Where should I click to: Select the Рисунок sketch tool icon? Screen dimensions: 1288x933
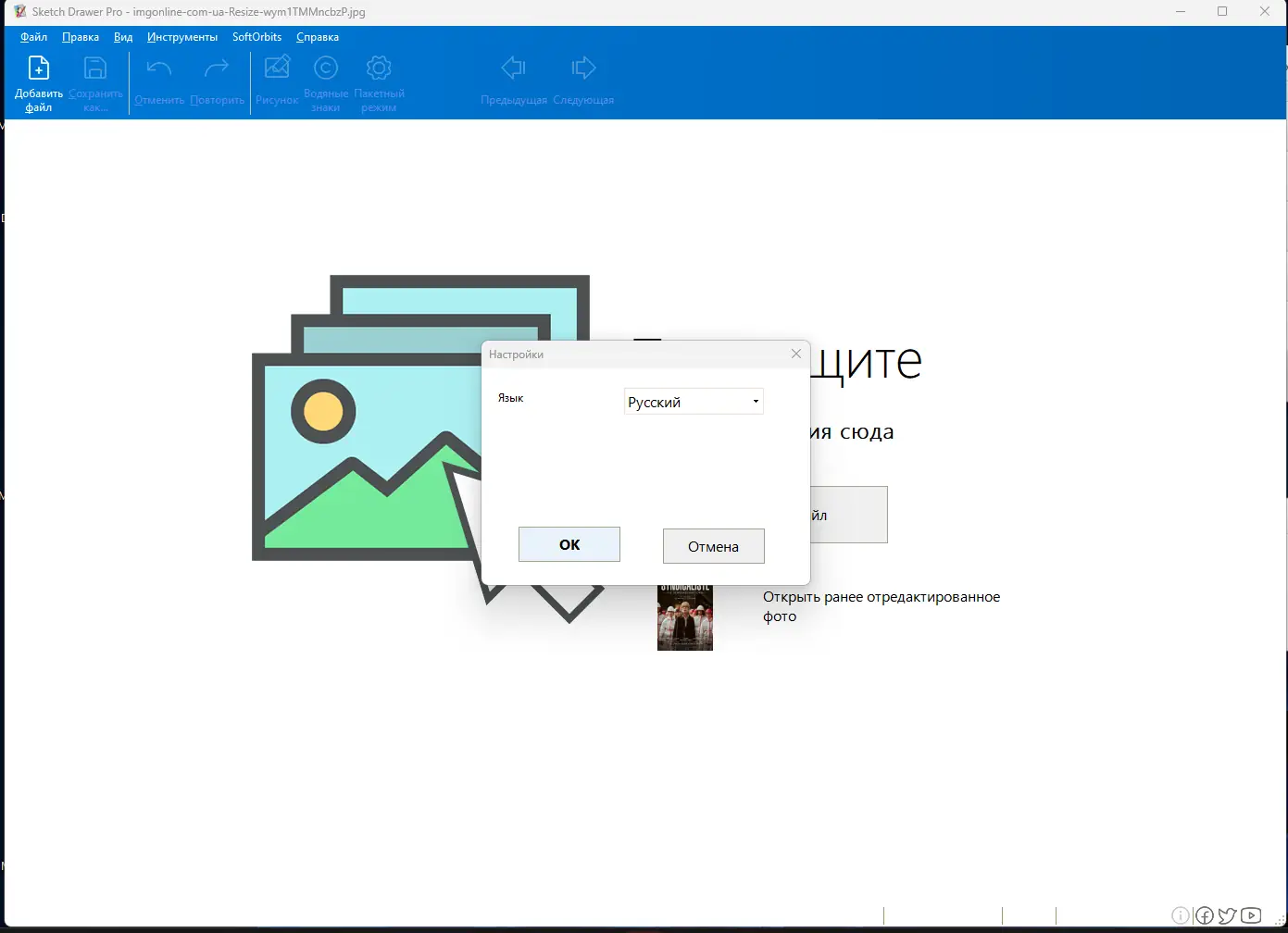pos(277,68)
